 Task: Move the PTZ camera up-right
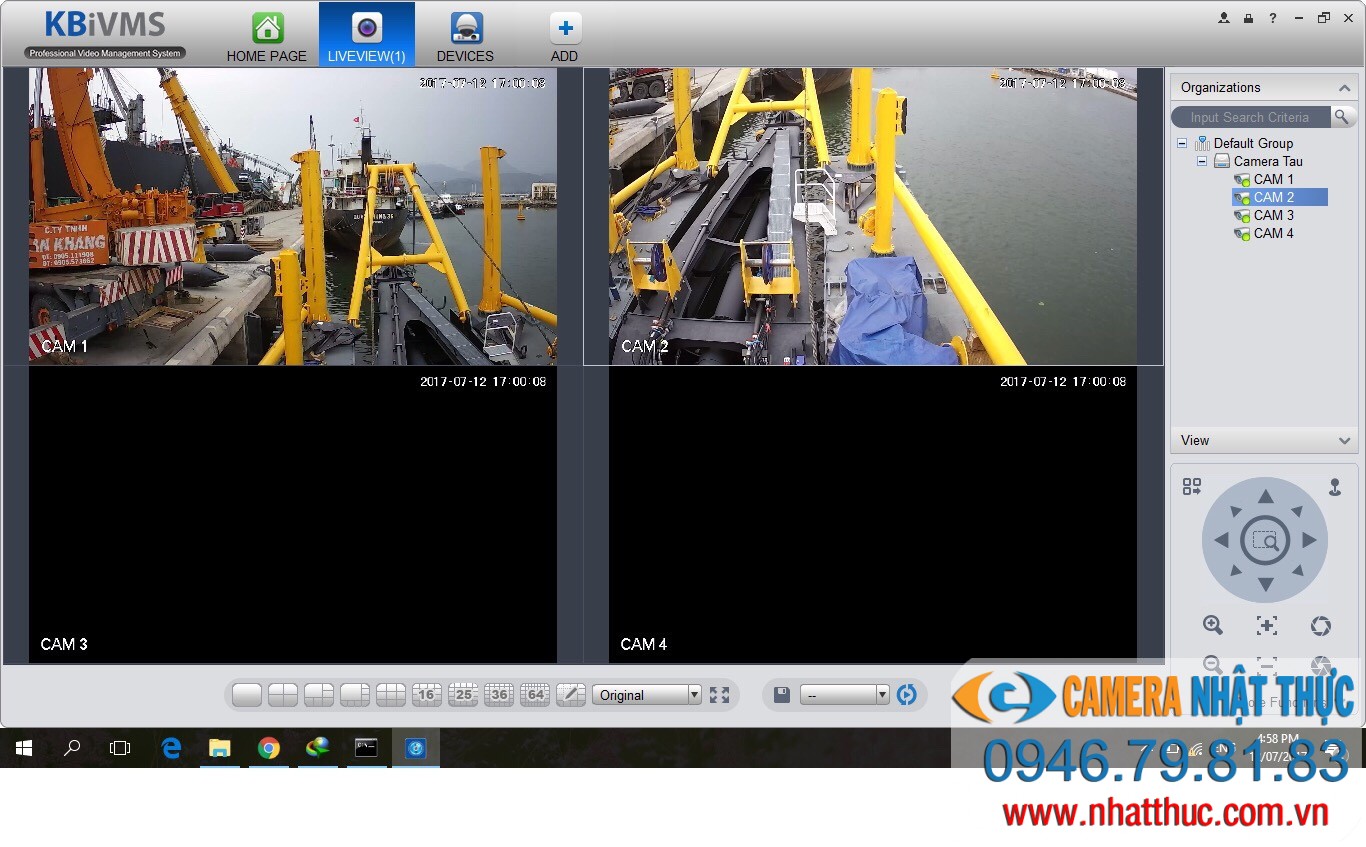click(1297, 511)
